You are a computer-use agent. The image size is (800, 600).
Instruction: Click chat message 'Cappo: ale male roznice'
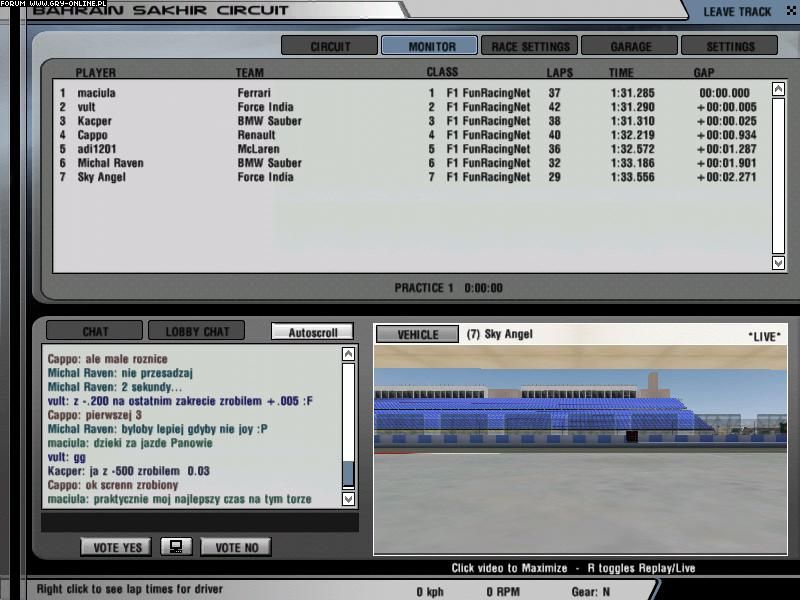click(107, 359)
